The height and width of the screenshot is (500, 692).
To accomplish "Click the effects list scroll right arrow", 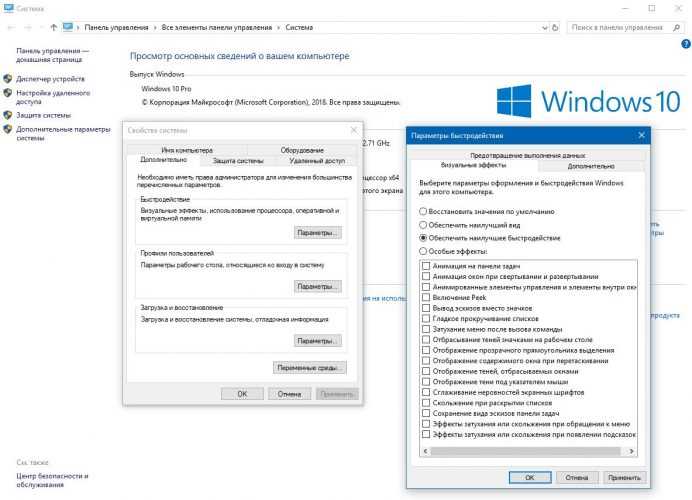I will click(x=632, y=451).
